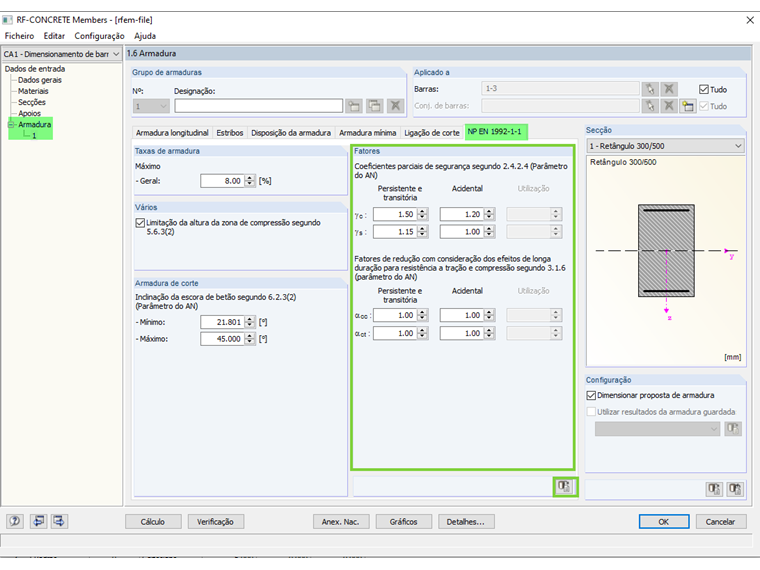Screen dimensions: 760x570
Task: Click the defaults icon below Fatores panel
Action: 564,486
